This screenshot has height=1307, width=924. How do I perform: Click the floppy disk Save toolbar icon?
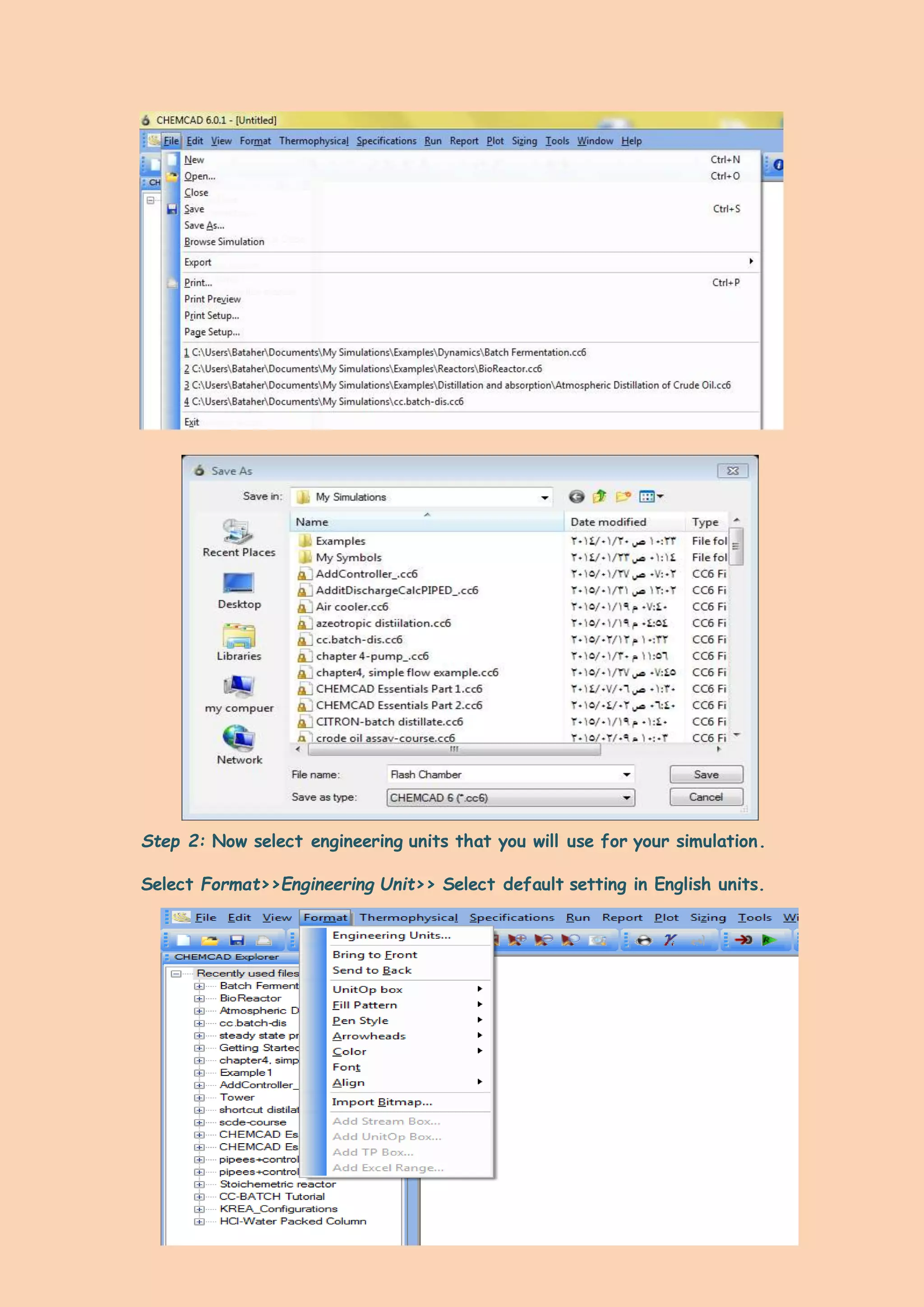[237, 941]
